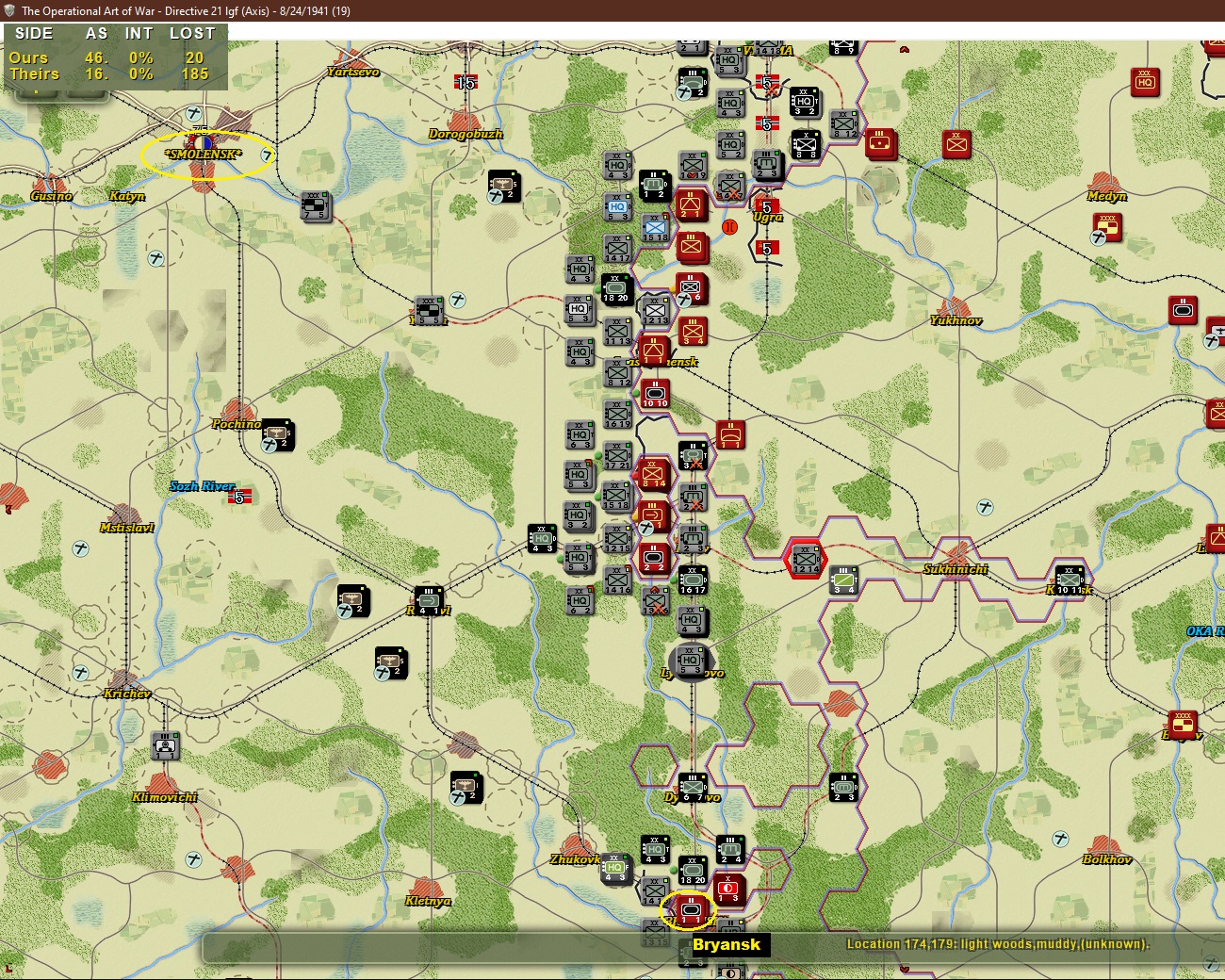
Task: Select the Luftwaffe air unit south of Dorogobuzh
Action: pyautogui.click(x=504, y=187)
